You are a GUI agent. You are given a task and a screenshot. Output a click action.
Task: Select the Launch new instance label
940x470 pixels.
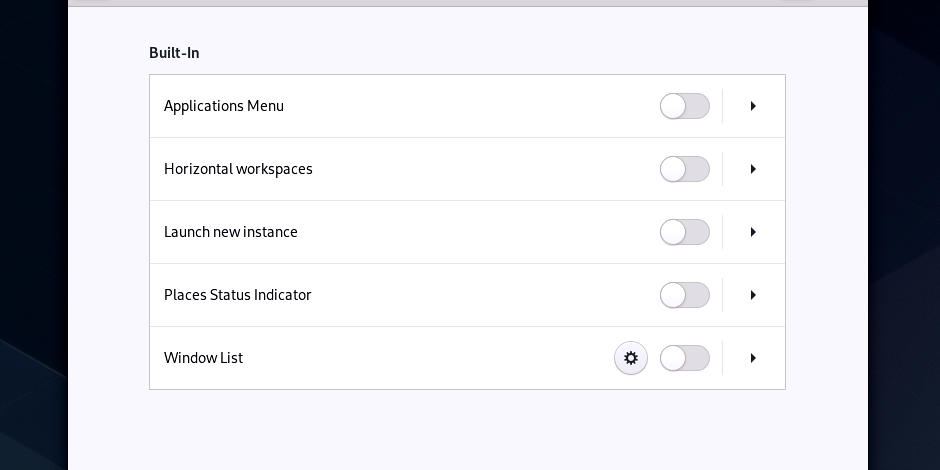pyautogui.click(x=231, y=232)
